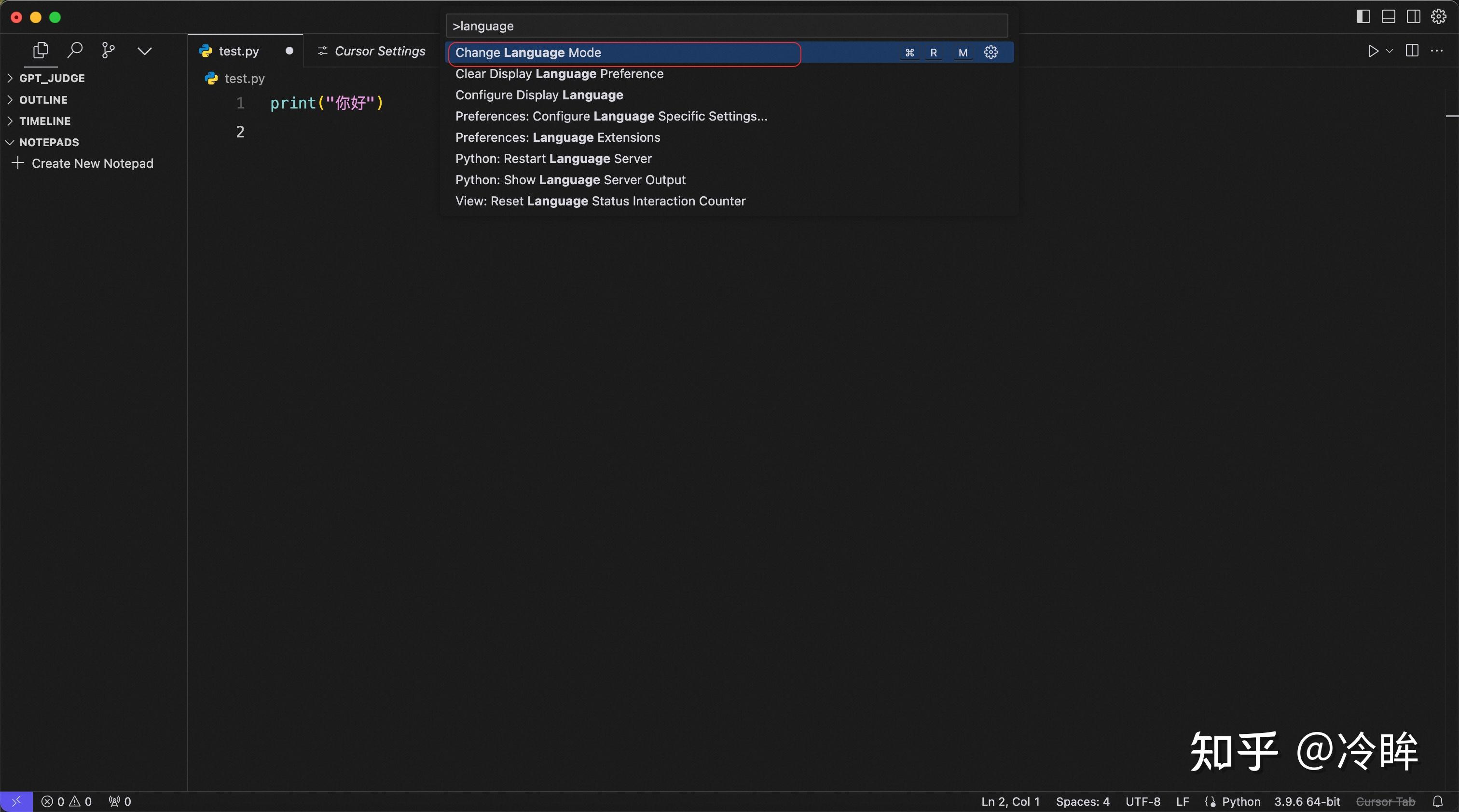Open the gear icon beside Change Language Mode
The image size is (1459, 812).
point(991,52)
